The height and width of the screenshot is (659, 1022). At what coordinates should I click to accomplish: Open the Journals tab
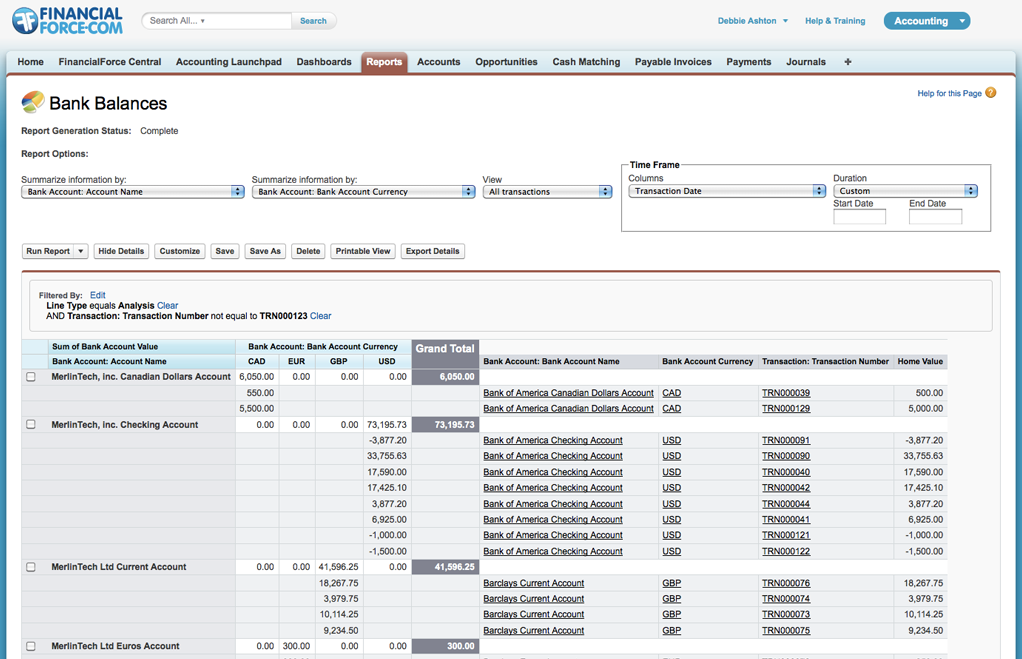(806, 62)
